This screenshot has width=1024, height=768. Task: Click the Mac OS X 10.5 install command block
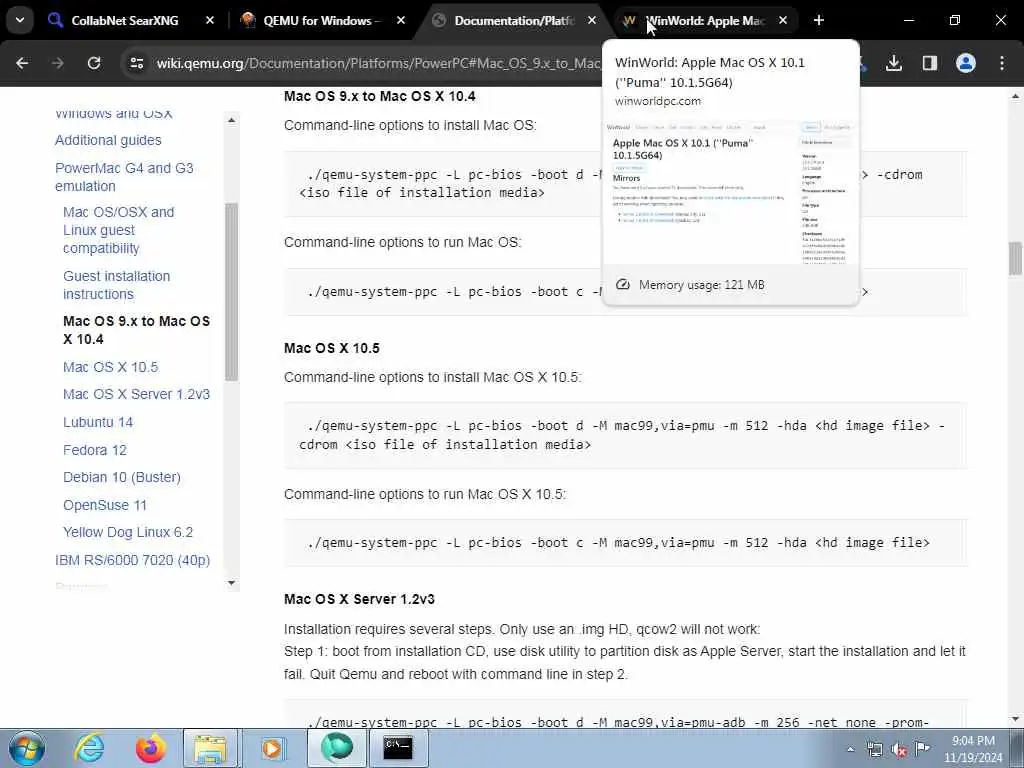[x=625, y=435]
